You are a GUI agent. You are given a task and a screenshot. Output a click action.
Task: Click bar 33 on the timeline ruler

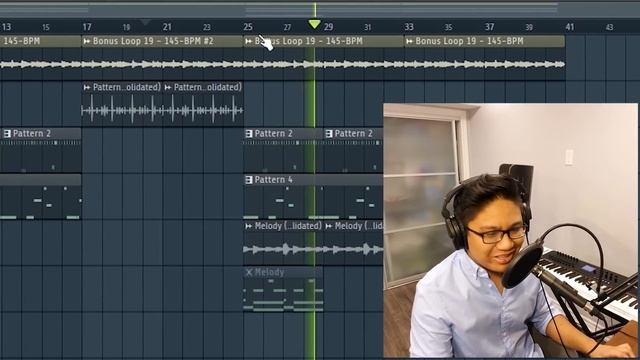pos(409,27)
